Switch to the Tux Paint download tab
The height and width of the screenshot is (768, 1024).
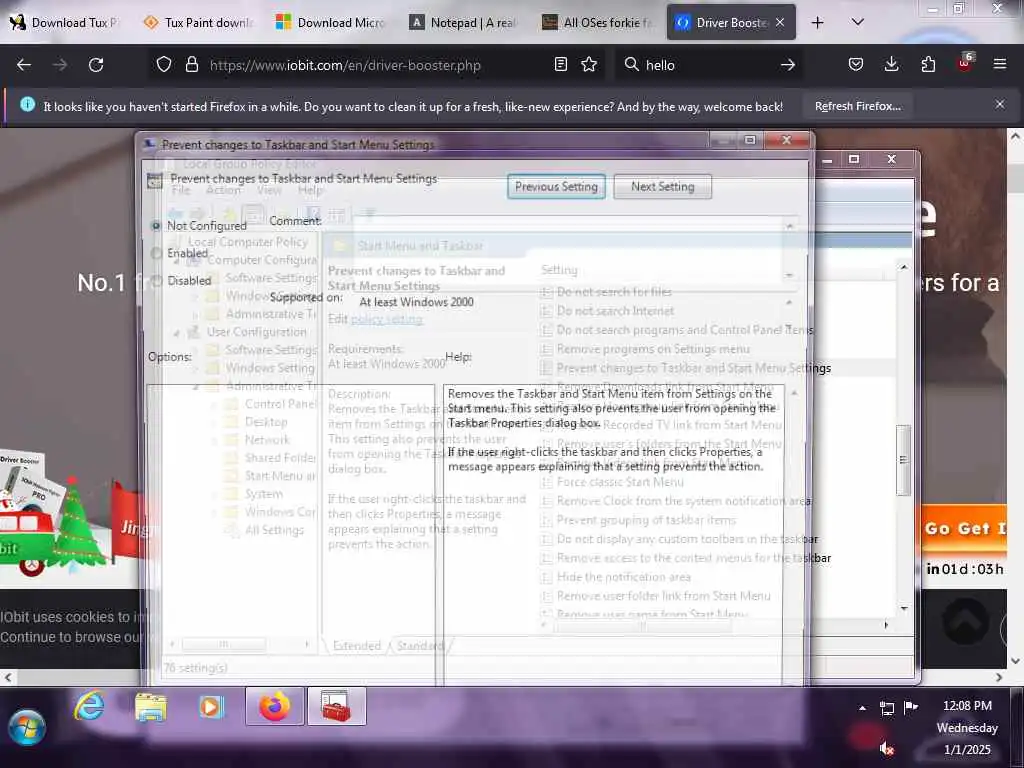coord(197,22)
